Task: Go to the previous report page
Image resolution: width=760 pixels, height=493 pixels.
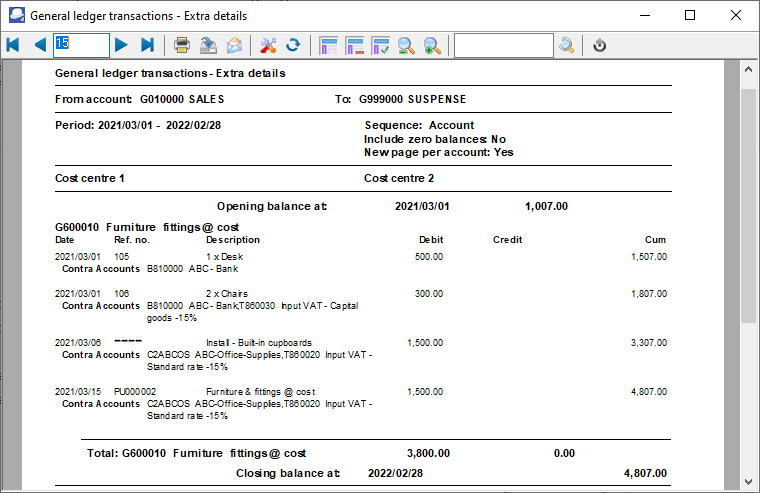Action: click(x=40, y=45)
